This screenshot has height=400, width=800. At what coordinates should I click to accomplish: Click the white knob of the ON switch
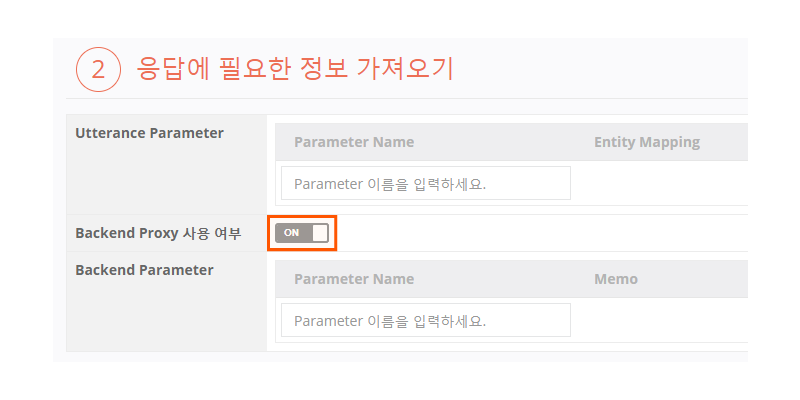pos(319,233)
